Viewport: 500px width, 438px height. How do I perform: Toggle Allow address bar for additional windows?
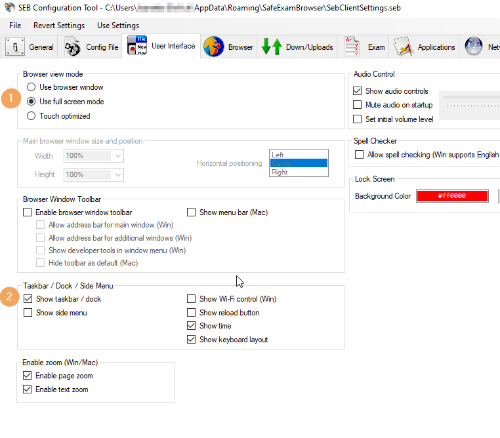pyautogui.click(x=40, y=238)
